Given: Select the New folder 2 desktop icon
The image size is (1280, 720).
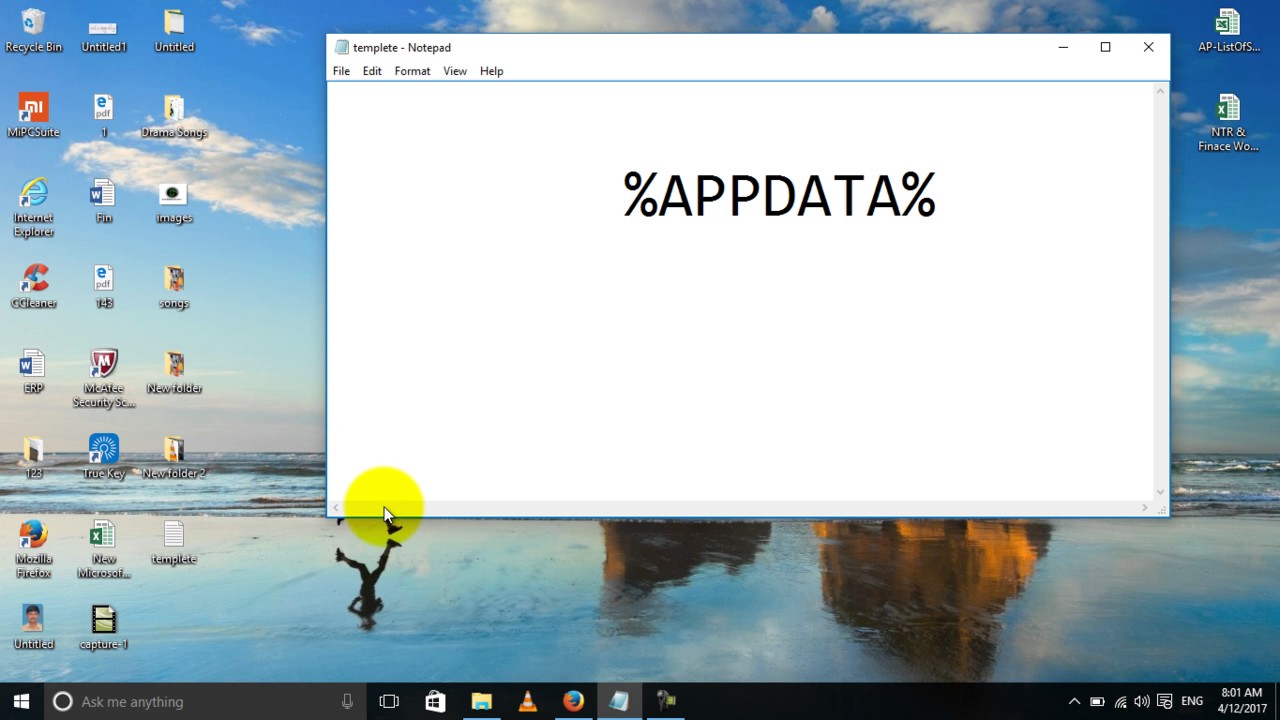Looking at the screenshot, I should pos(174,457).
